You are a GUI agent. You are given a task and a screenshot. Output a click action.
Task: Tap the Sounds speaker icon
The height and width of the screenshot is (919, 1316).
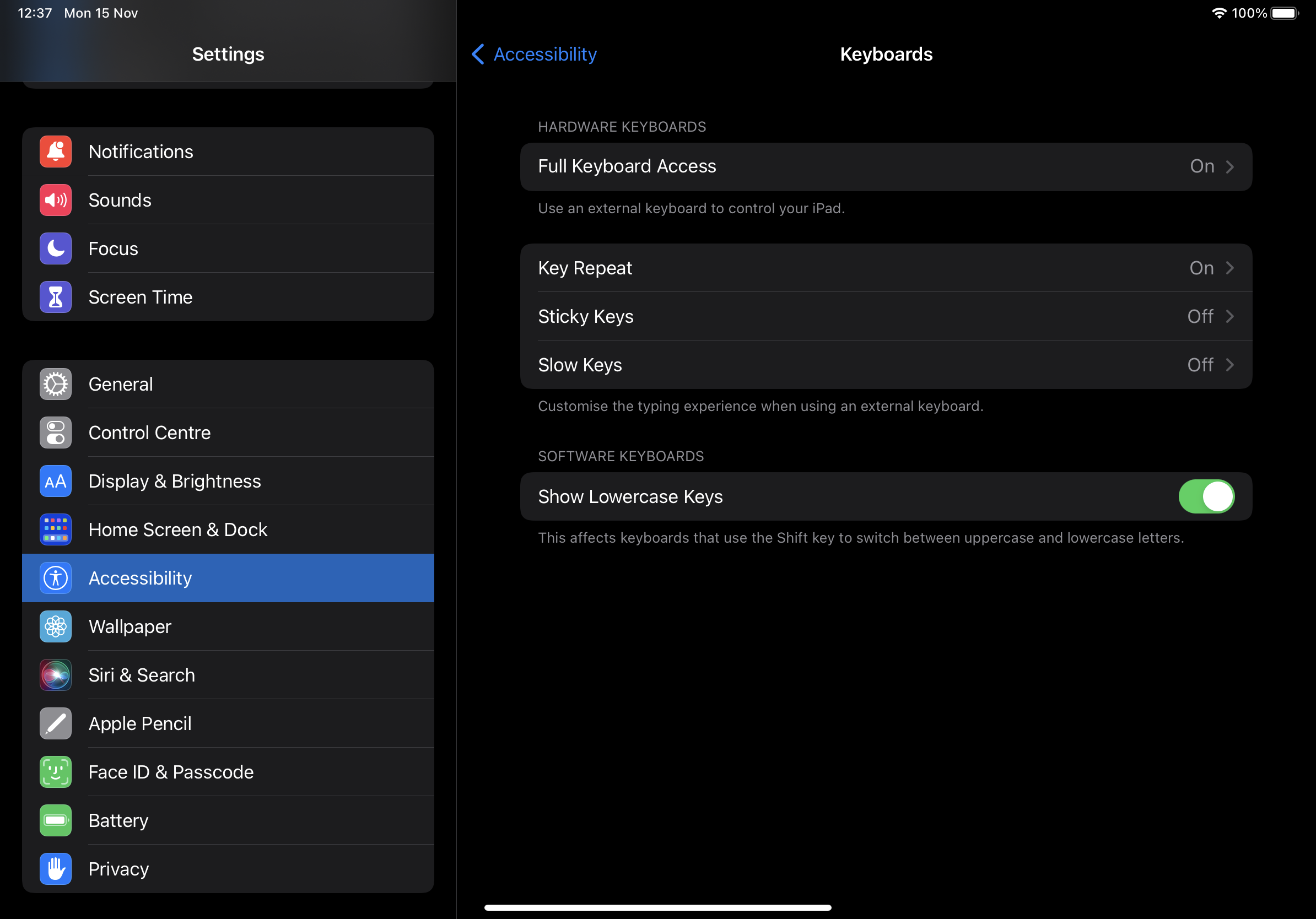(x=56, y=200)
